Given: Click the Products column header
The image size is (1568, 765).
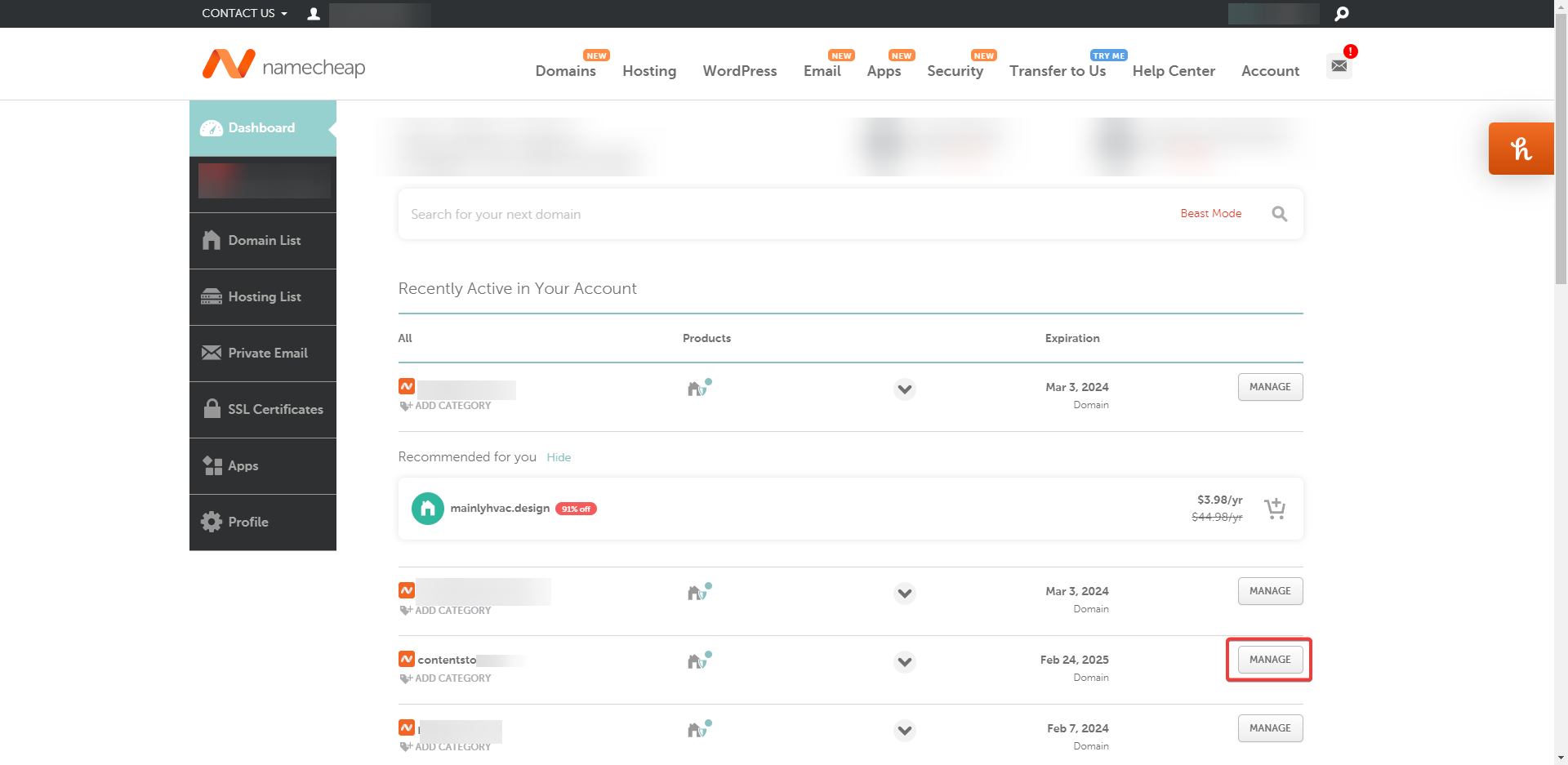Looking at the screenshot, I should click(706, 338).
